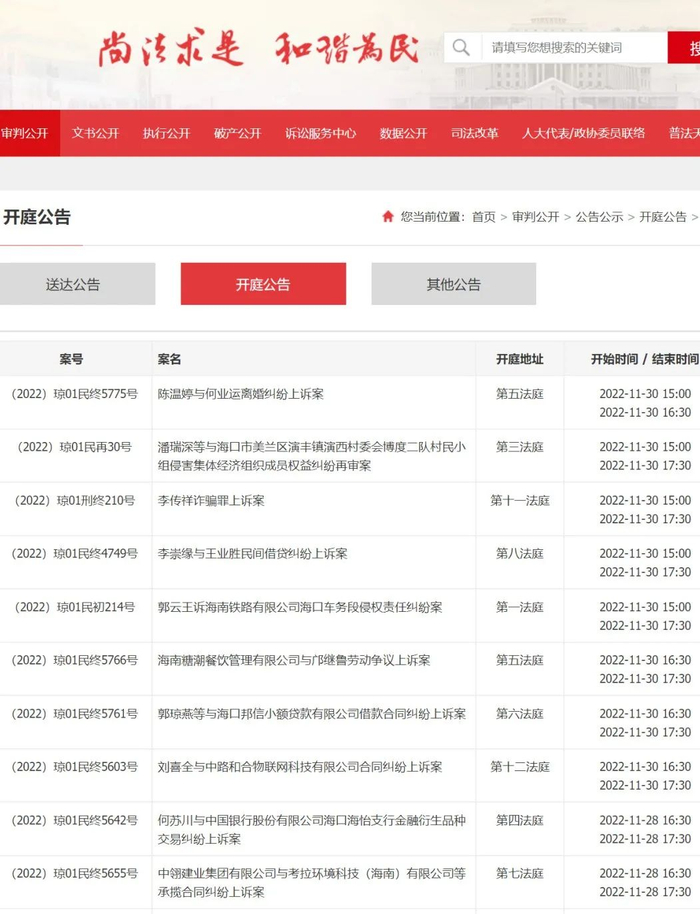Click 第十一法庭 courtroom cell
Image resolution: width=700 pixels, height=914 pixels.
(x=520, y=501)
